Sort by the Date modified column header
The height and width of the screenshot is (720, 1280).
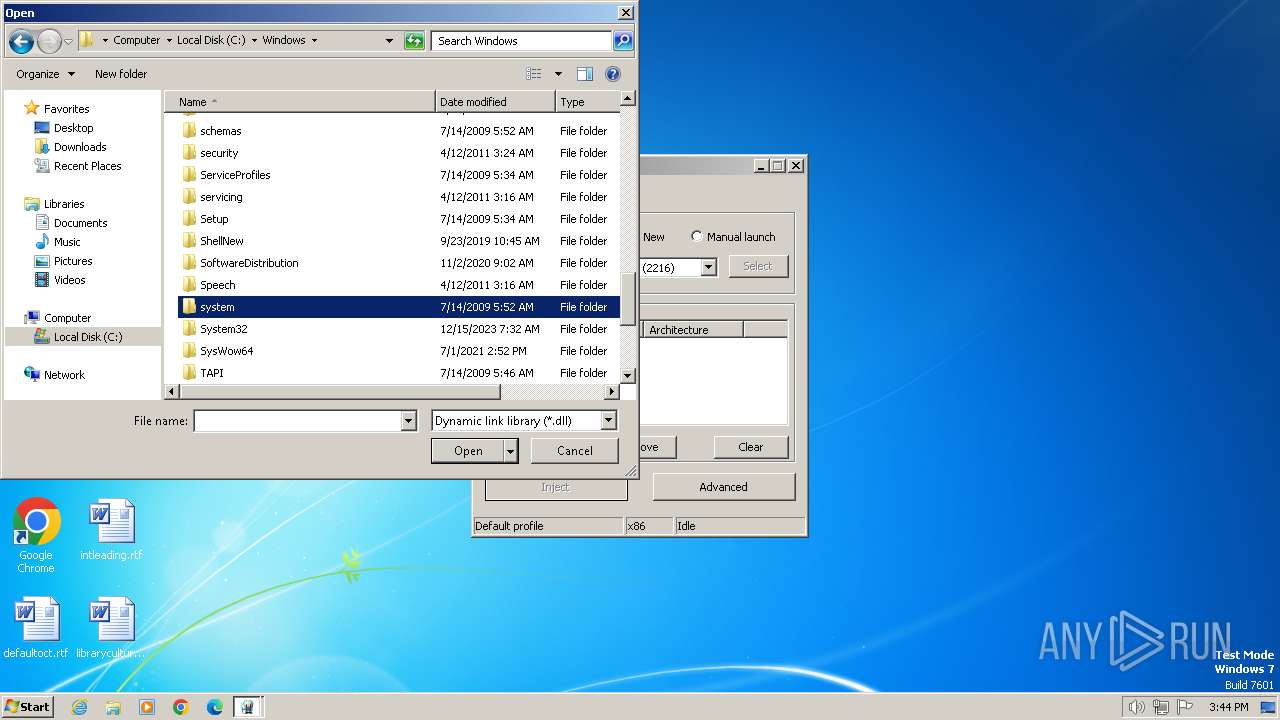tap(496, 102)
